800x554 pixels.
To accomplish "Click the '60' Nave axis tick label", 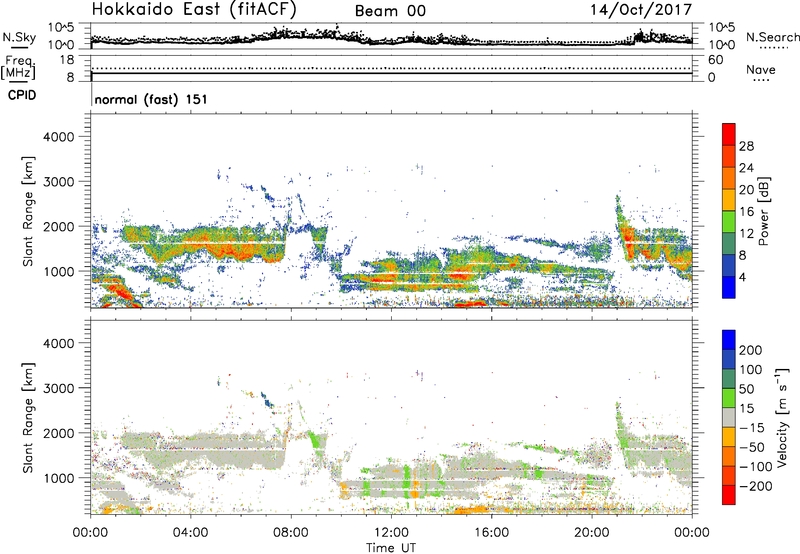I will [x=715, y=60].
